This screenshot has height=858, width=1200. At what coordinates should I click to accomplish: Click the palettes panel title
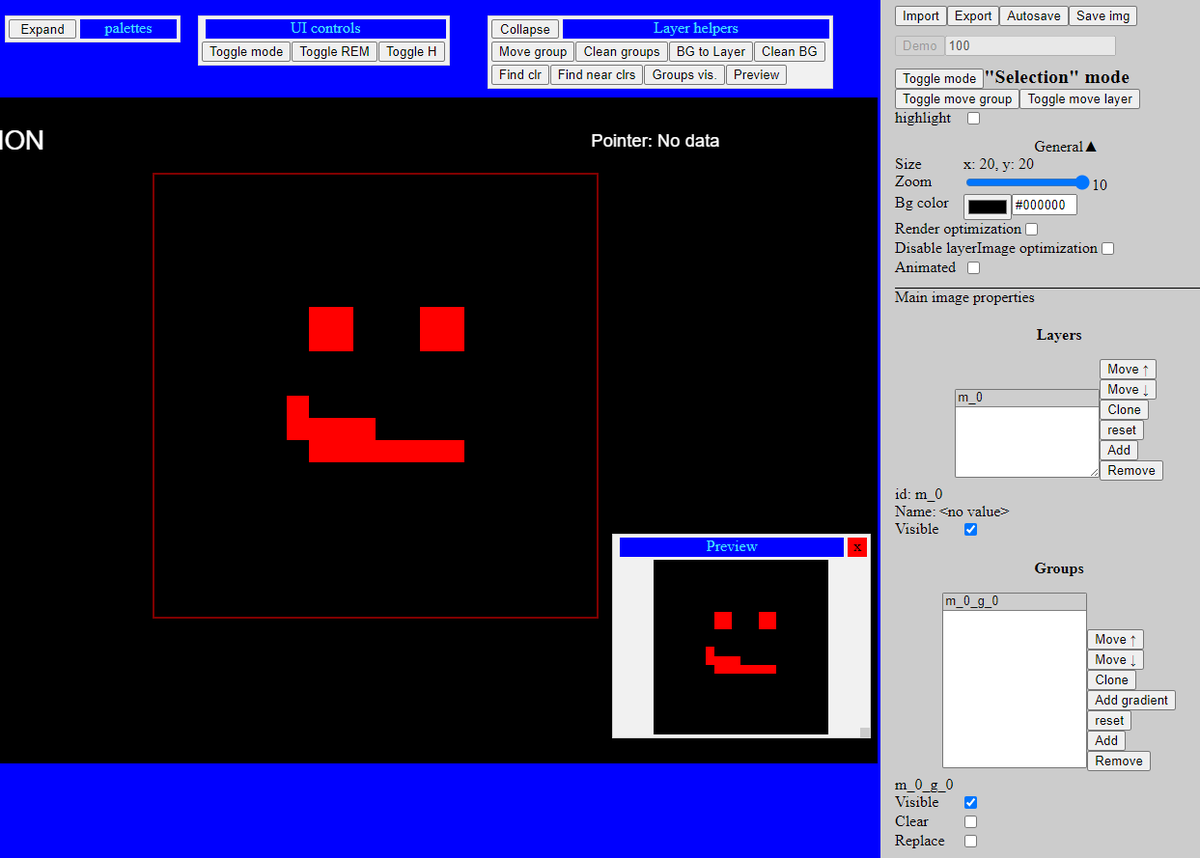pos(128,29)
